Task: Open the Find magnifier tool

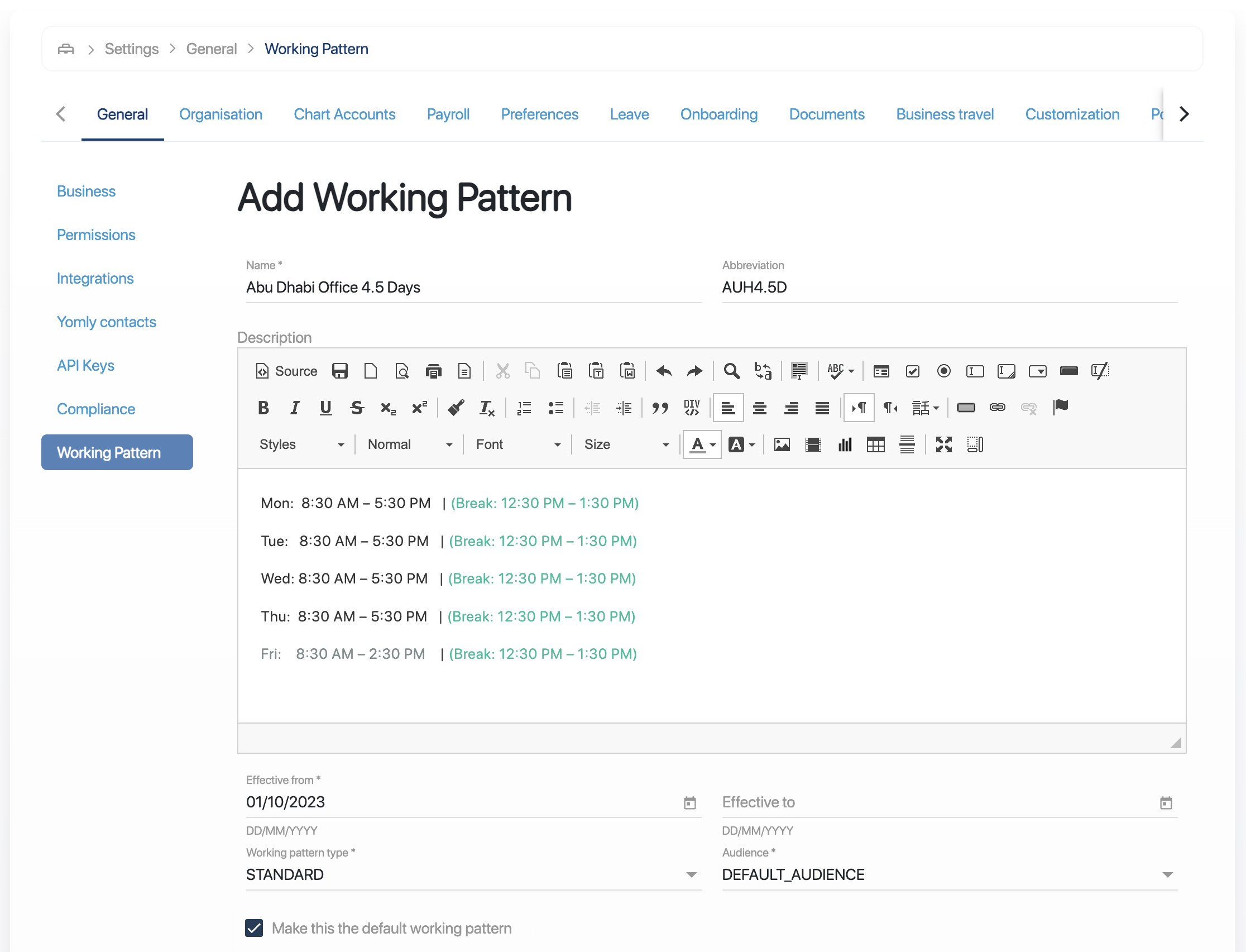Action: (x=731, y=371)
